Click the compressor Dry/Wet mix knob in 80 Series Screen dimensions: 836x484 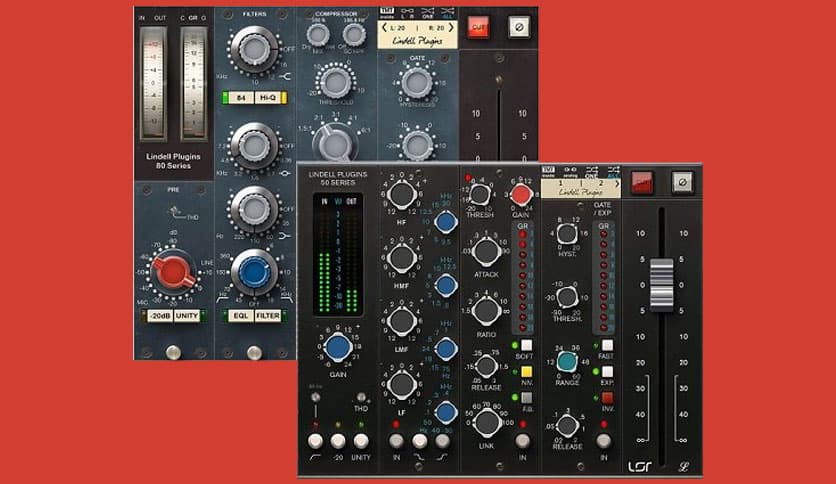318,35
